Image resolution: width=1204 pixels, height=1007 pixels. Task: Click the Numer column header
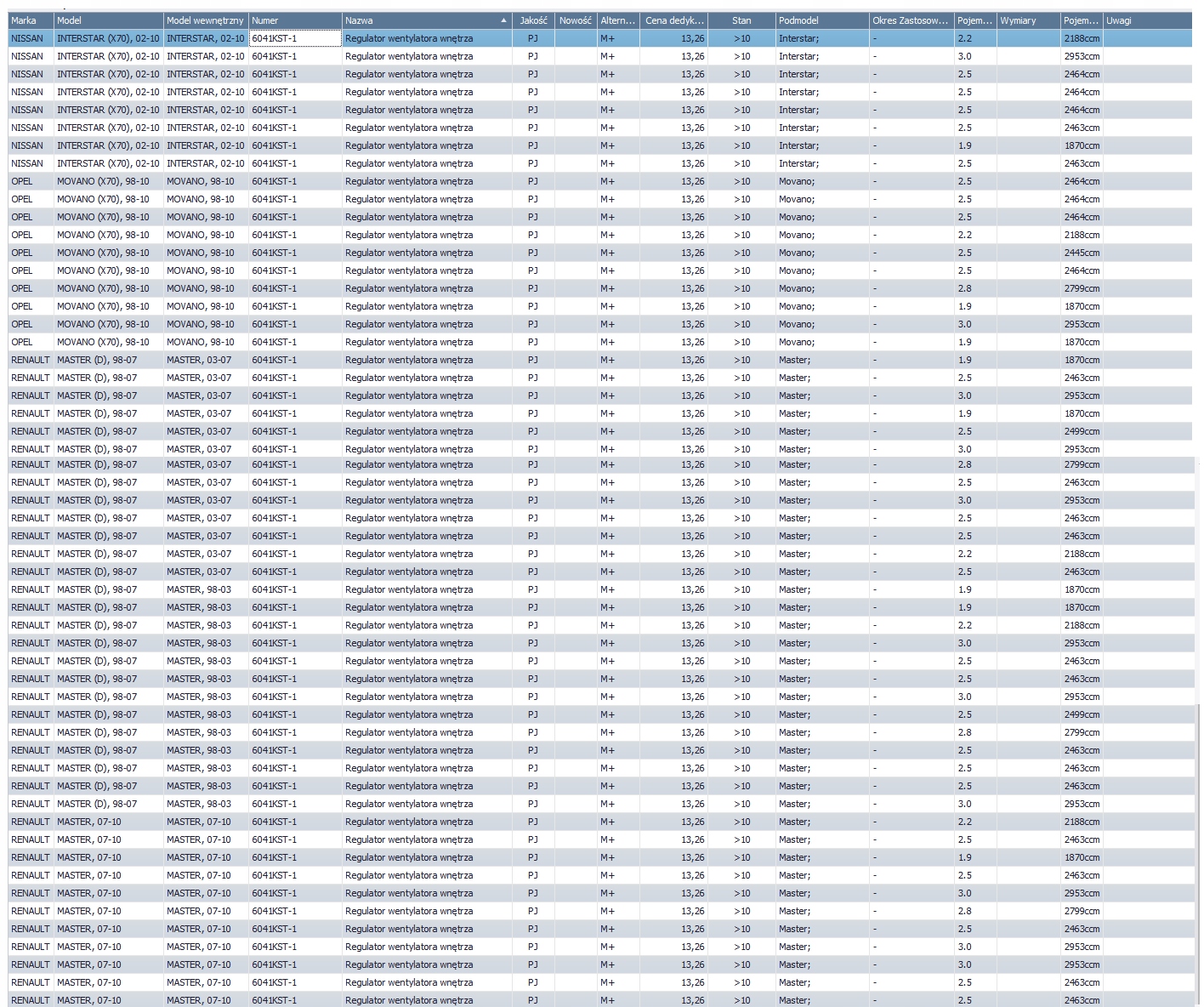coord(295,20)
